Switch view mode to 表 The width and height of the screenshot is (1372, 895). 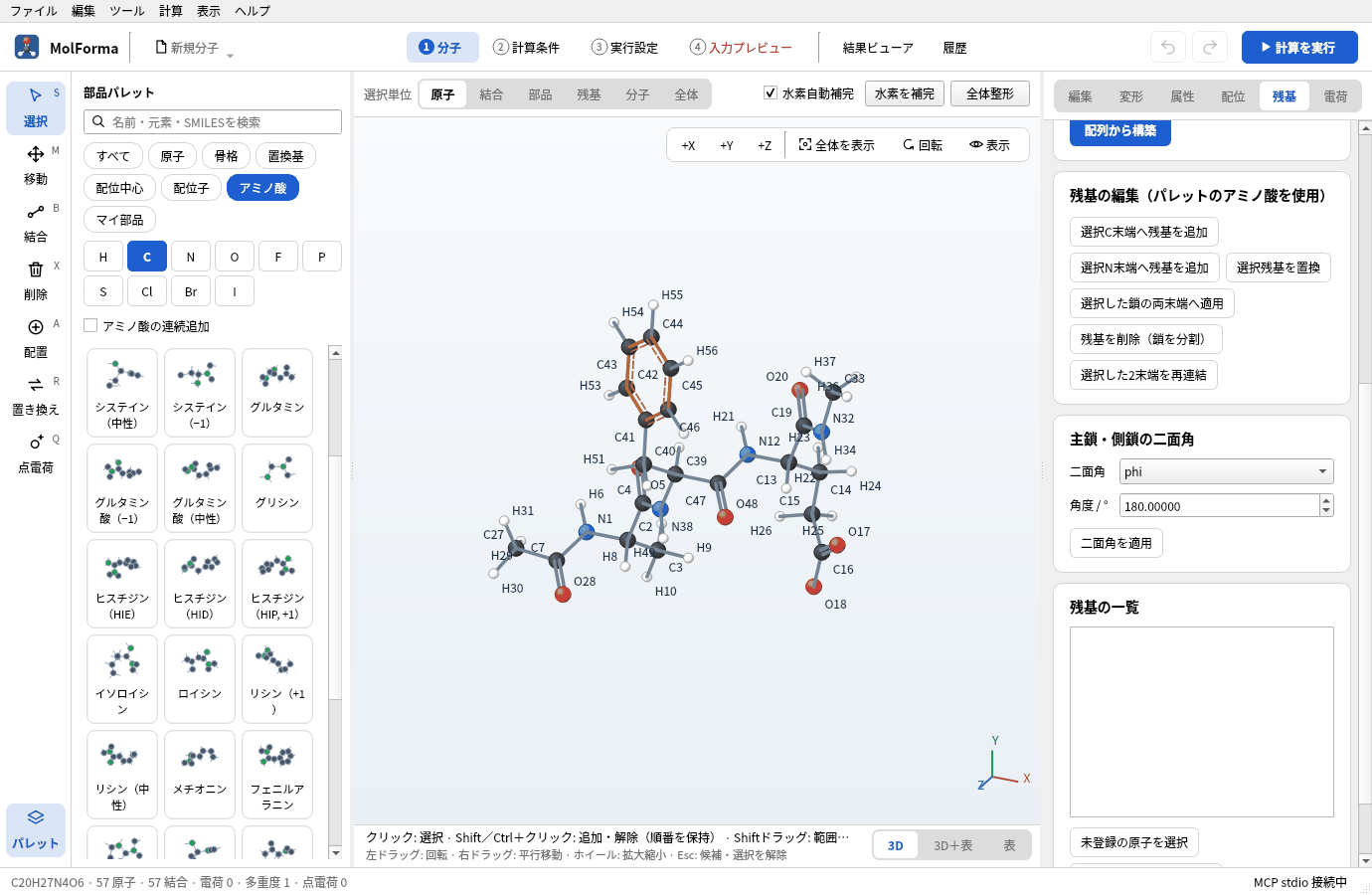[x=1009, y=845]
